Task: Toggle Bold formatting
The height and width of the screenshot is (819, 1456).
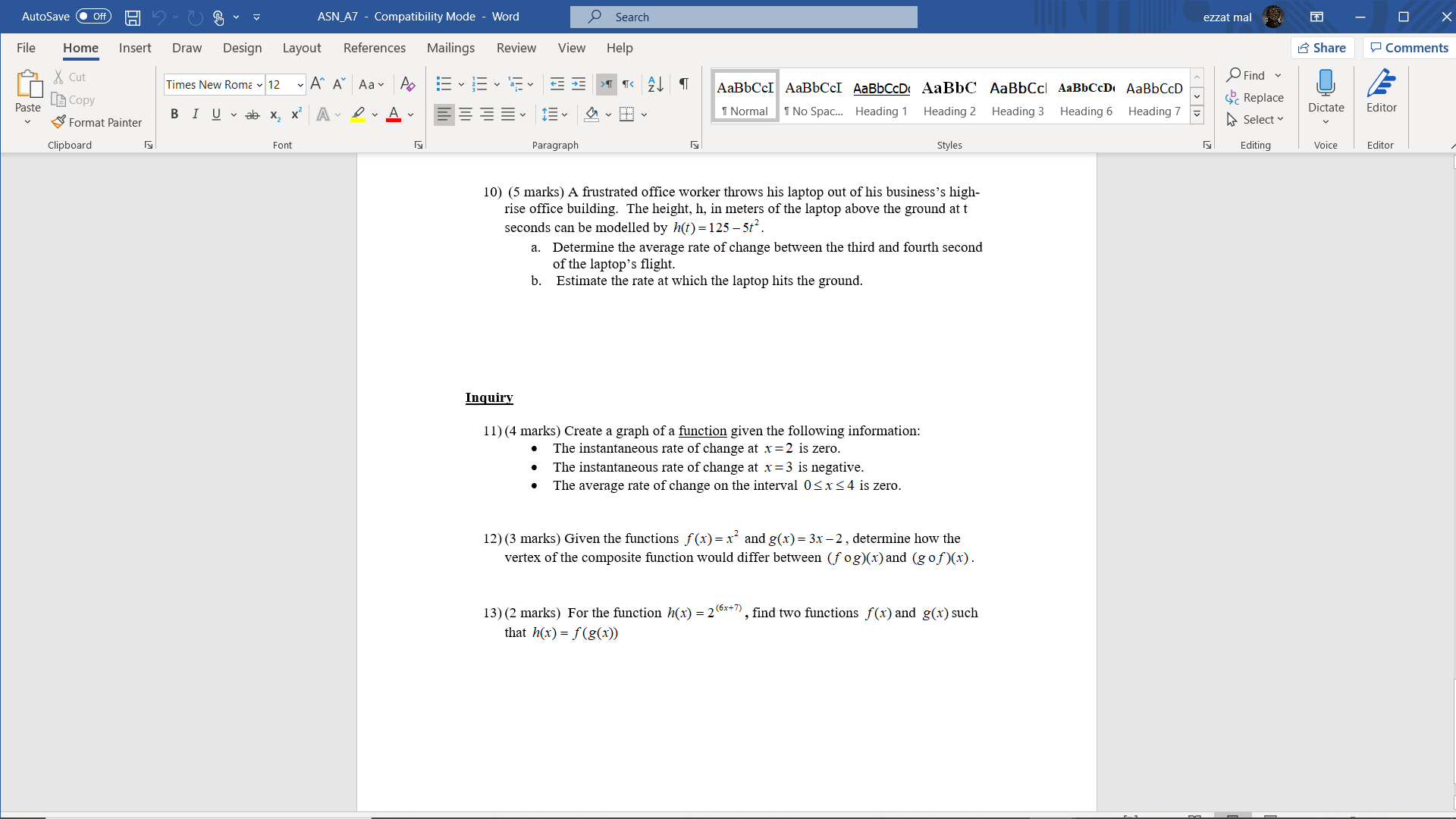Action: point(174,115)
